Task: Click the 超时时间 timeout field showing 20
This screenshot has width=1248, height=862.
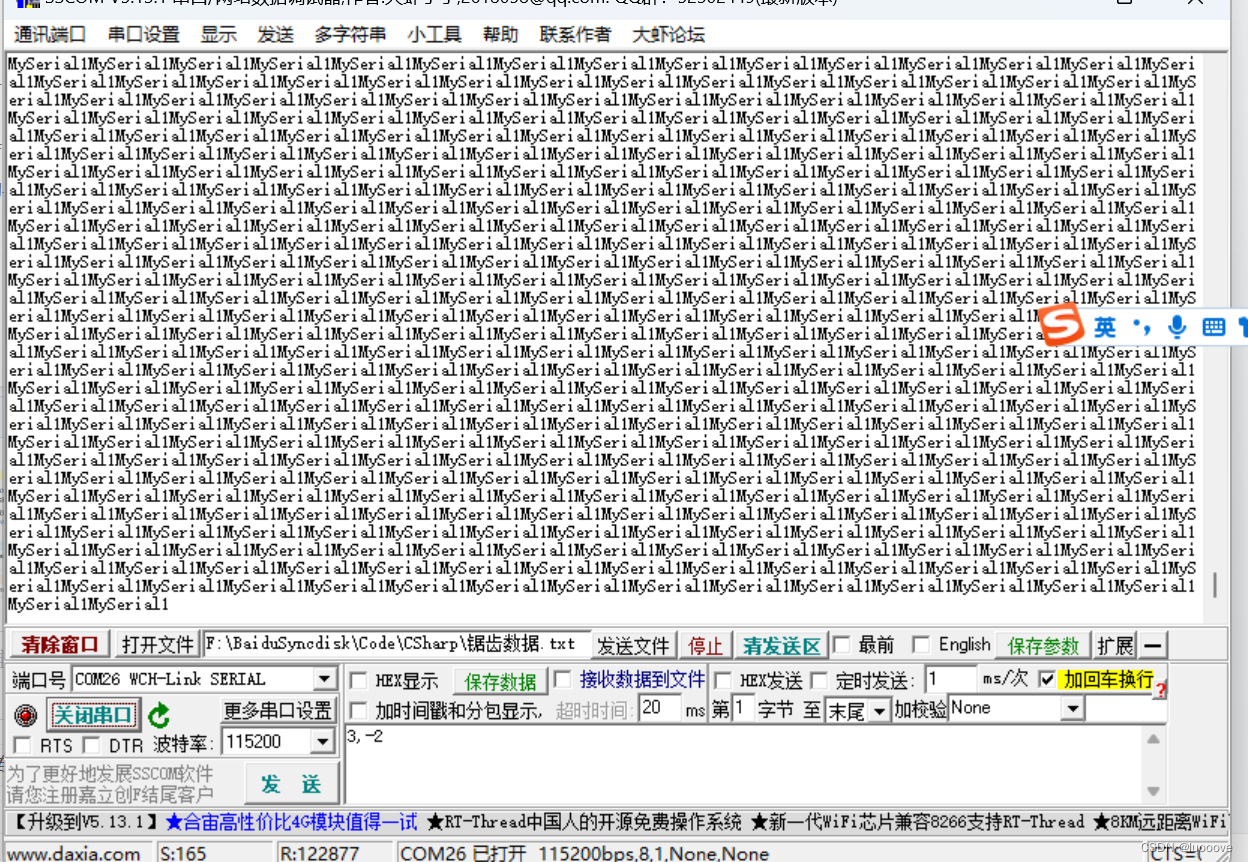Action: [x=660, y=709]
